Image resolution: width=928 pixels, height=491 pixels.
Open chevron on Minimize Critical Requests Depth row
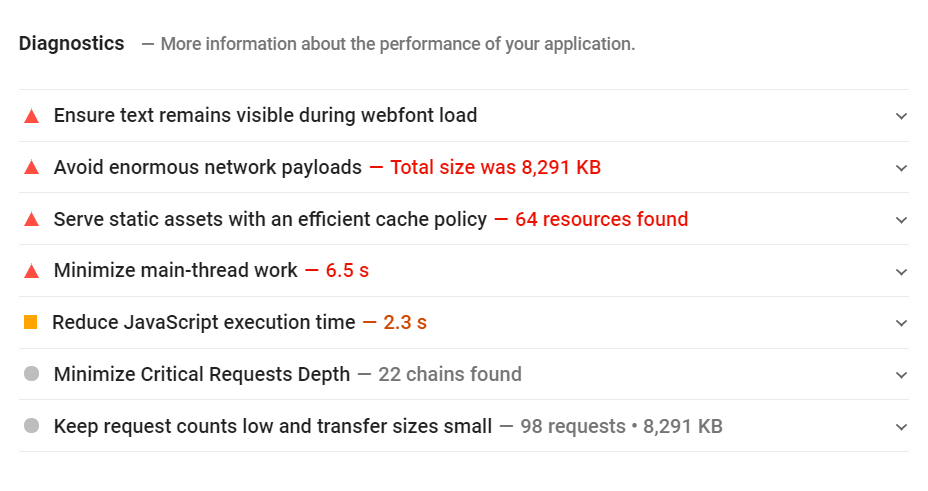point(901,375)
